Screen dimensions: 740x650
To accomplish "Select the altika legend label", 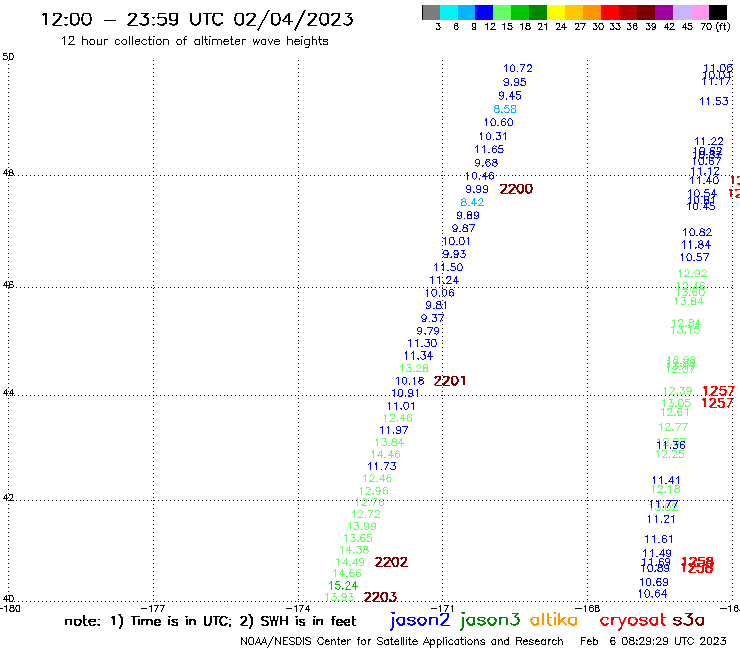I will coord(554,619).
